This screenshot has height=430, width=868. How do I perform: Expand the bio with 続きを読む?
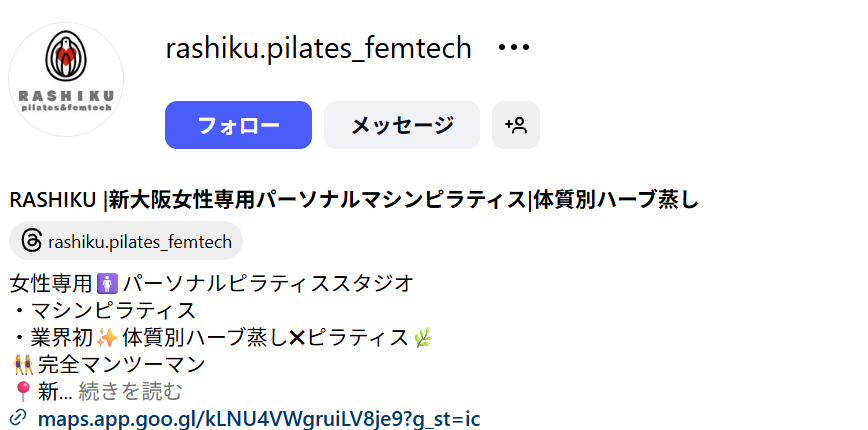(x=131, y=391)
